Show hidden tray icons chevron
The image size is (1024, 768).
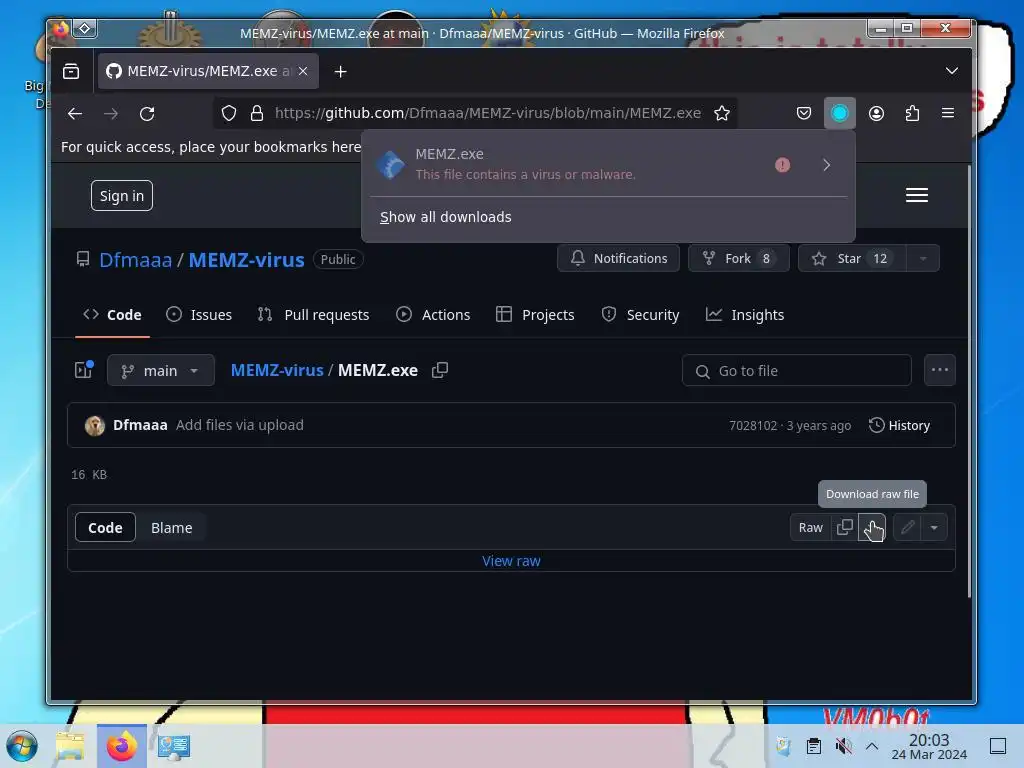click(x=872, y=746)
